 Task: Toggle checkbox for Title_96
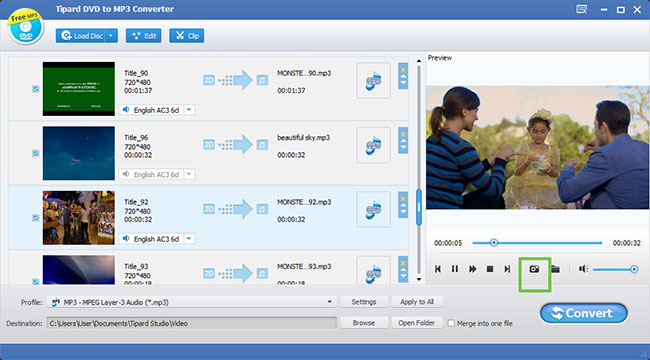click(36, 153)
